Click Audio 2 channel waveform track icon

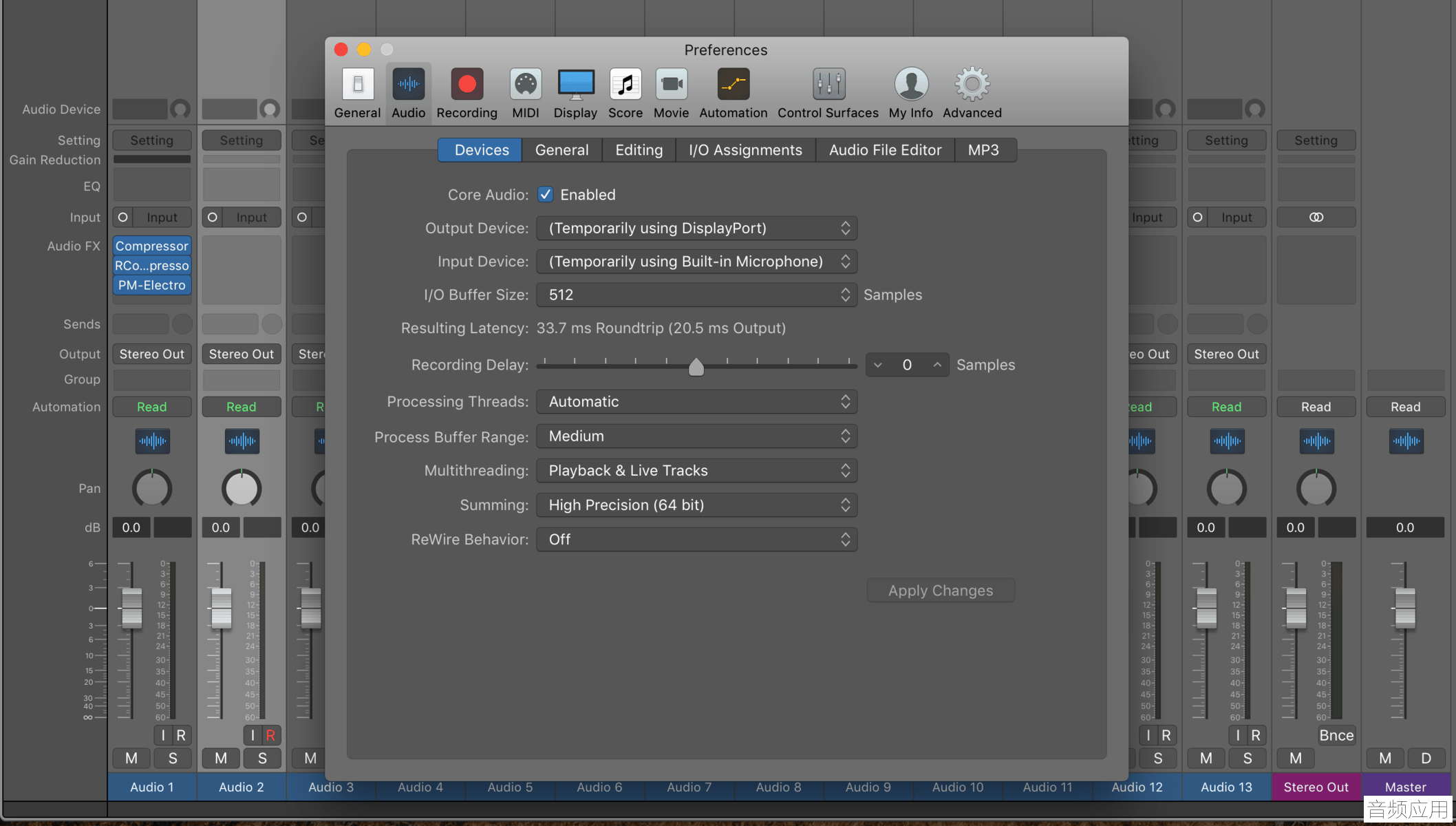click(x=242, y=441)
